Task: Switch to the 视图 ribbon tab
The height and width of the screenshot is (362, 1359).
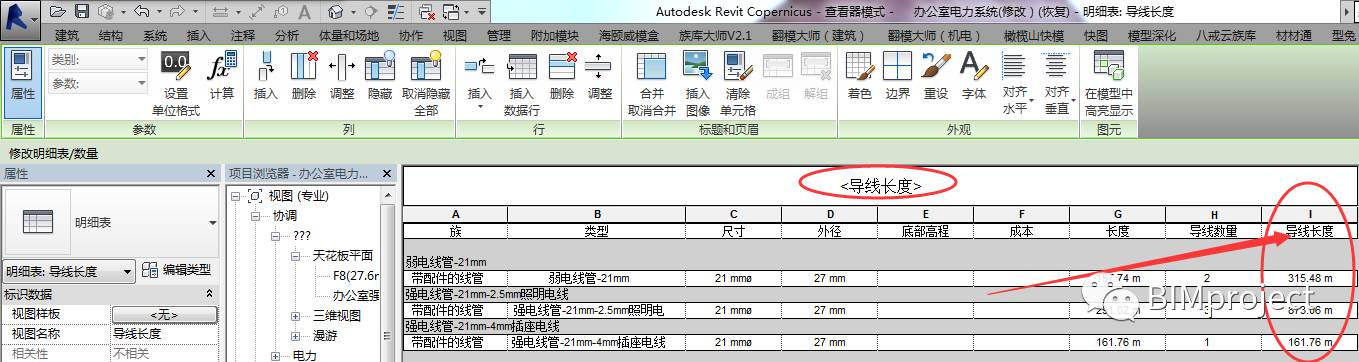Action: coord(455,35)
